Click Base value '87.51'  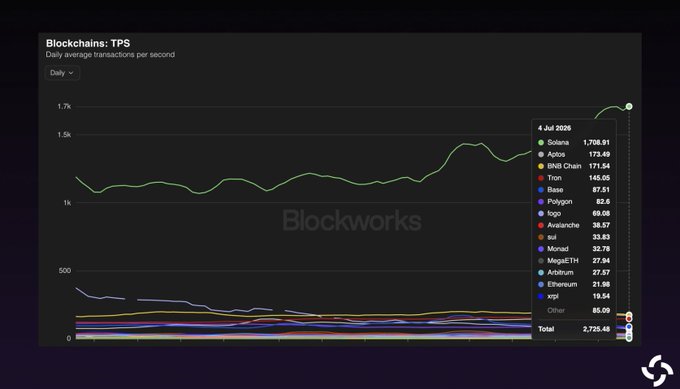(x=601, y=190)
